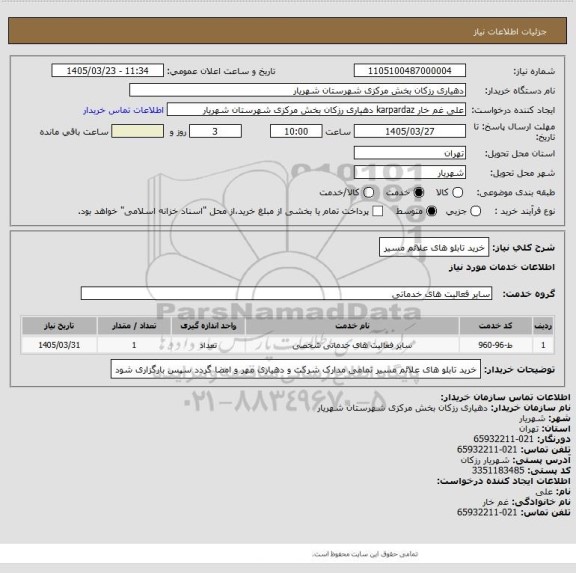Click the delivery city field شهریار

click(x=410, y=173)
